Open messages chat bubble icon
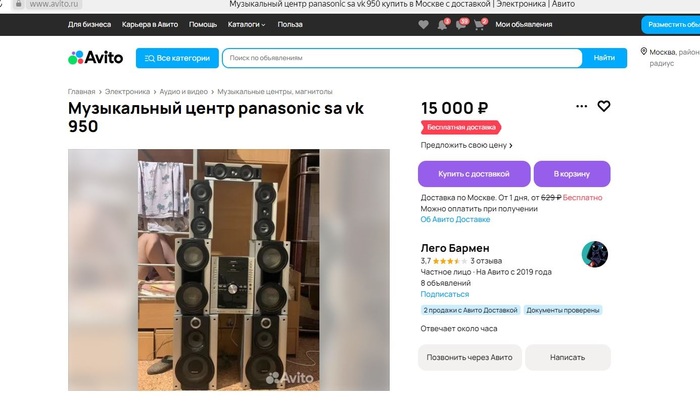Image resolution: width=700 pixels, height=405 pixels. coord(461,25)
